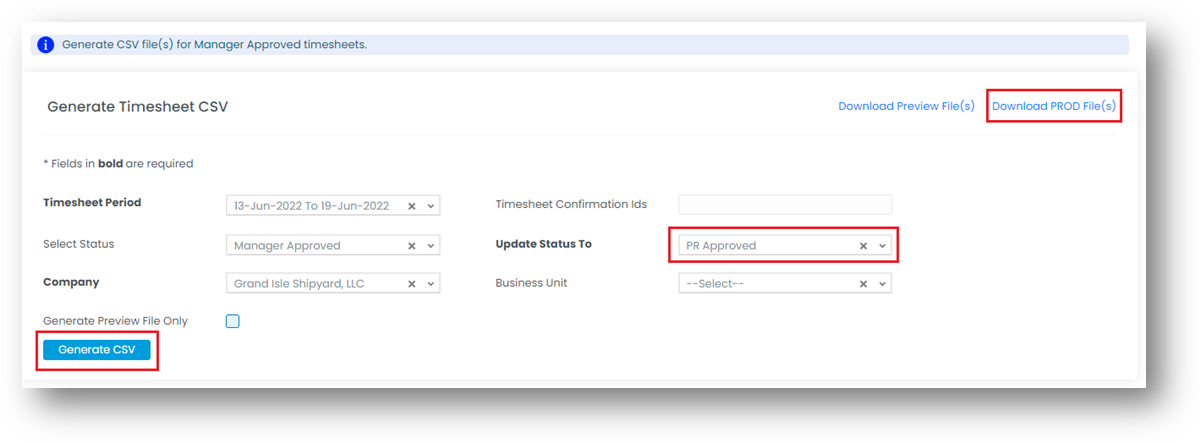This screenshot has width=1201, height=443.
Task: Clear the PR Approved selection
Action: coord(863,245)
